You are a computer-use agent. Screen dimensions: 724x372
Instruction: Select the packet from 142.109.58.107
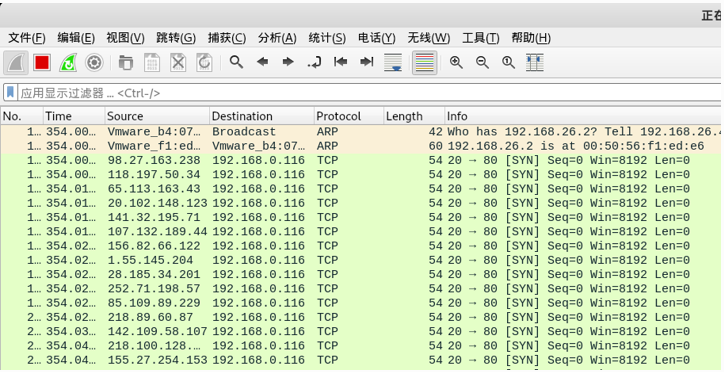point(361,332)
